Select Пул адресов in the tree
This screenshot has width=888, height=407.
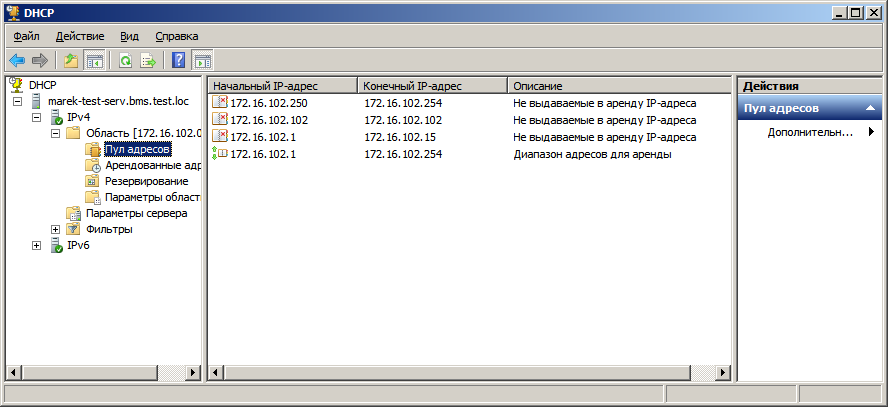coord(138,149)
